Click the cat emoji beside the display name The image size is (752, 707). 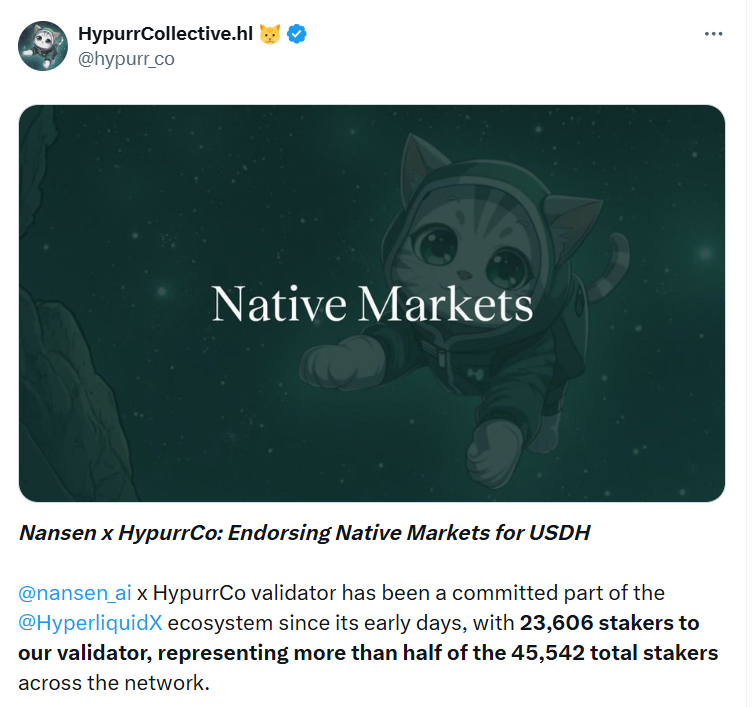point(270,34)
